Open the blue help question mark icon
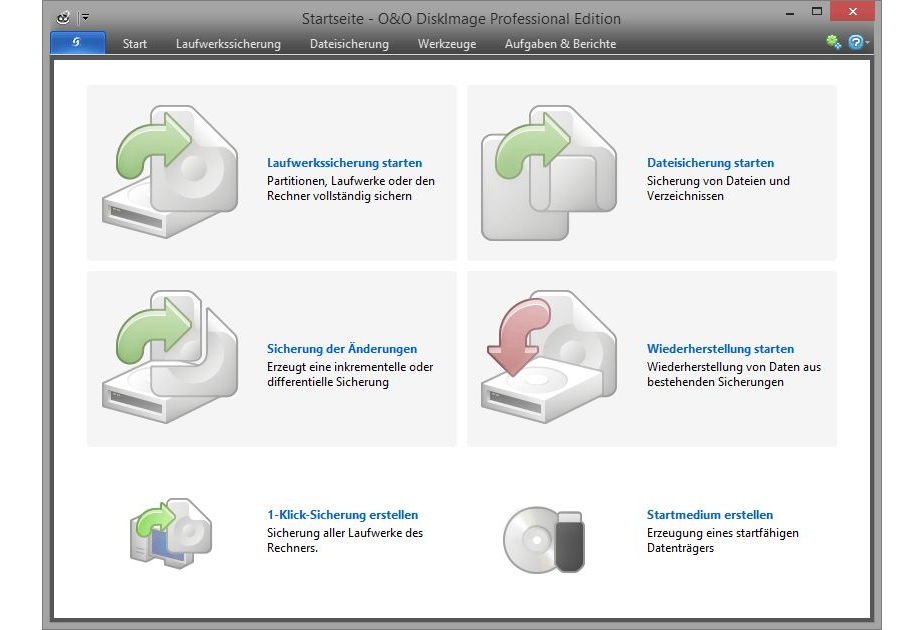922x630 pixels. pos(855,42)
